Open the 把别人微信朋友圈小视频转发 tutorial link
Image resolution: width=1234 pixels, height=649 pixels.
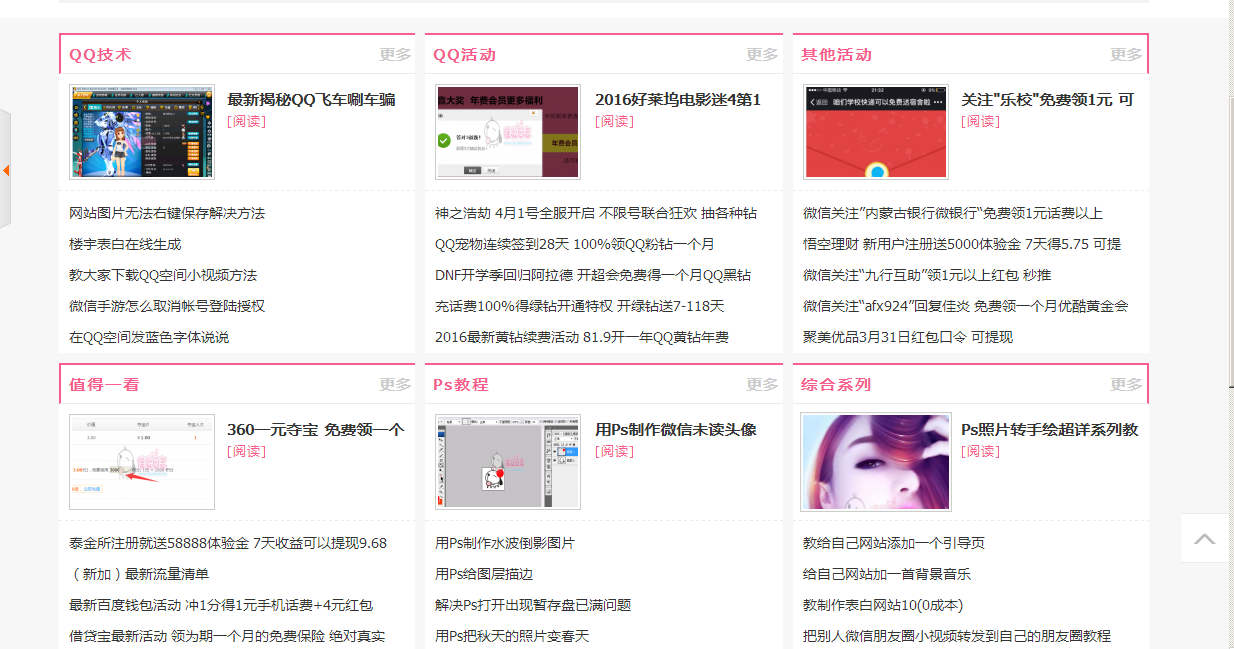point(957,636)
